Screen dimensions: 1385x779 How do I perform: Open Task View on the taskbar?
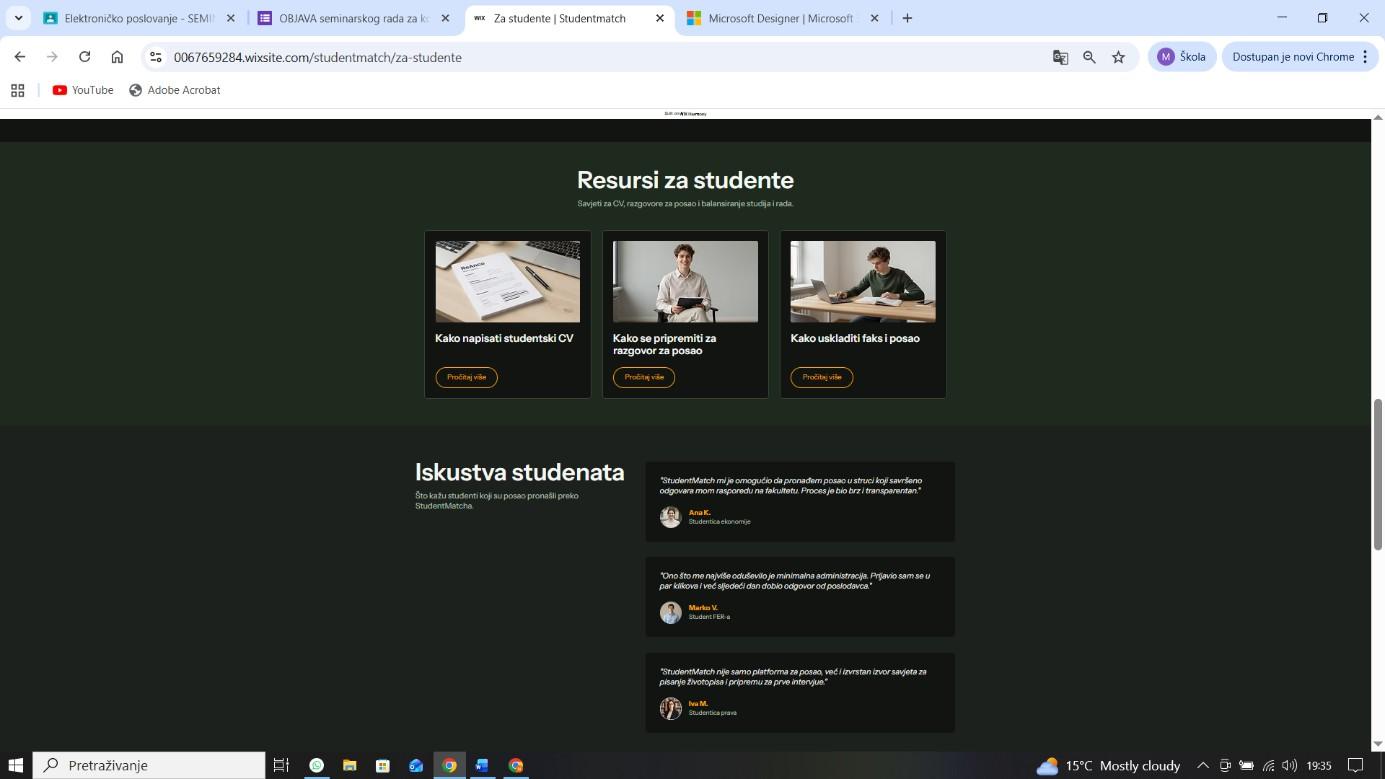click(x=281, y=765)
